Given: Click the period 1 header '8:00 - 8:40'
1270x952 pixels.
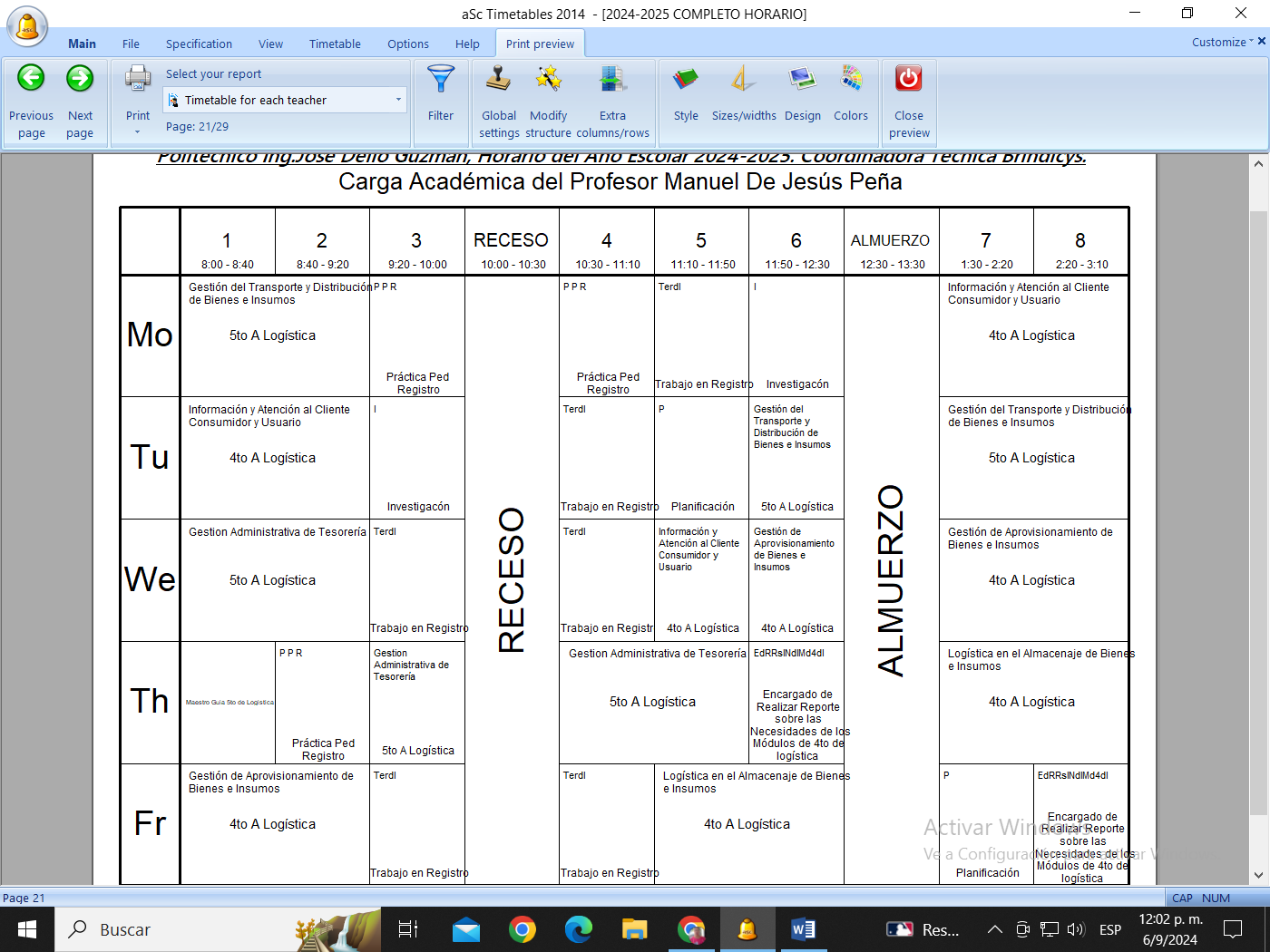Looking at the screenshot, I should (228, 265).
